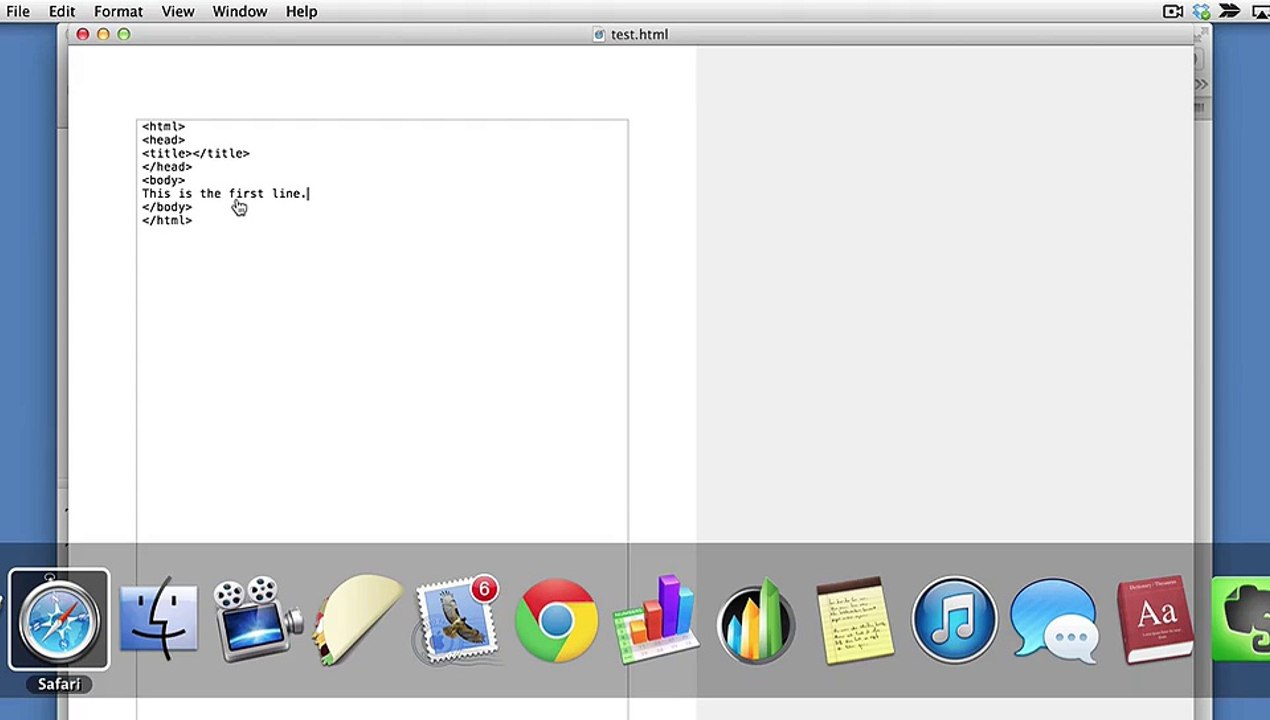Click the double-arrow menu bar icon
Screen dimensions: 1270x720
click(1230, 11)
